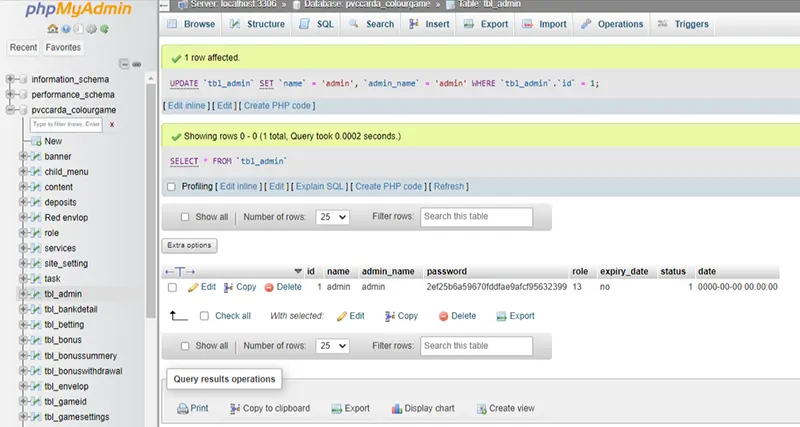
Task: Click the New table icon in tree
Action: click(36, 141)
